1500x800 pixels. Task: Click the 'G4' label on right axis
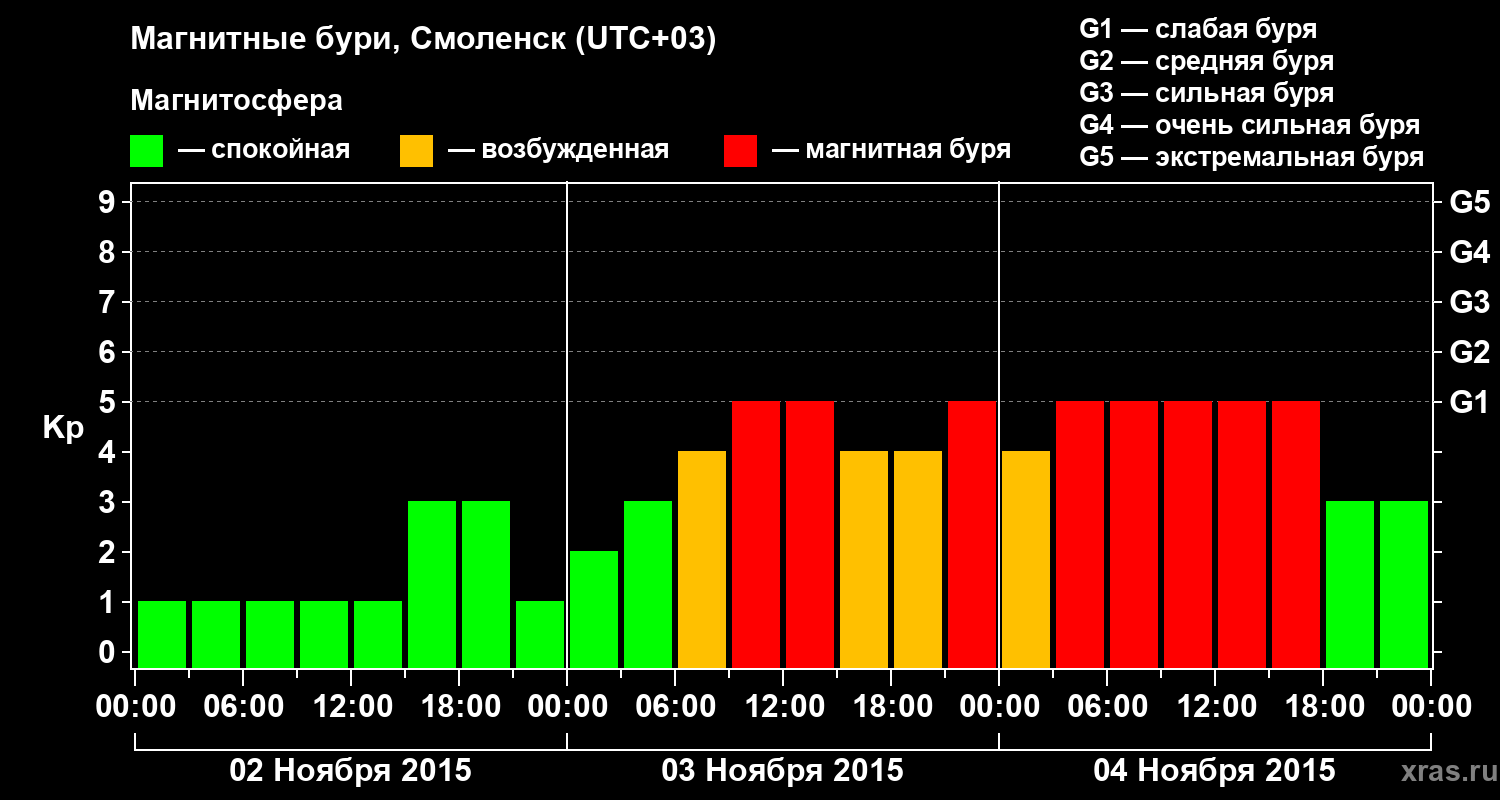pos(1469,252)
